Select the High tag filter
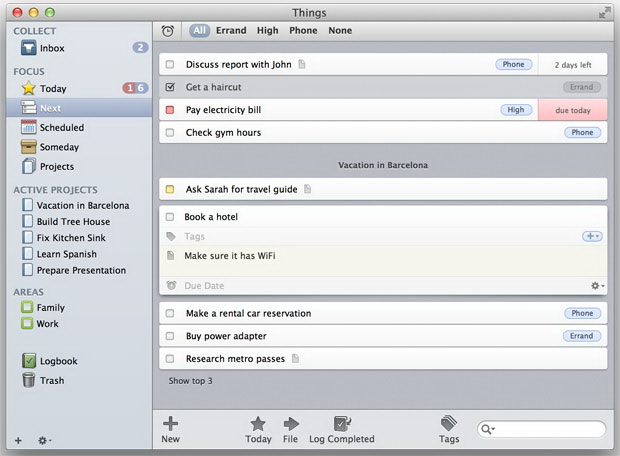The image size is (620, 456). [268, 31]
